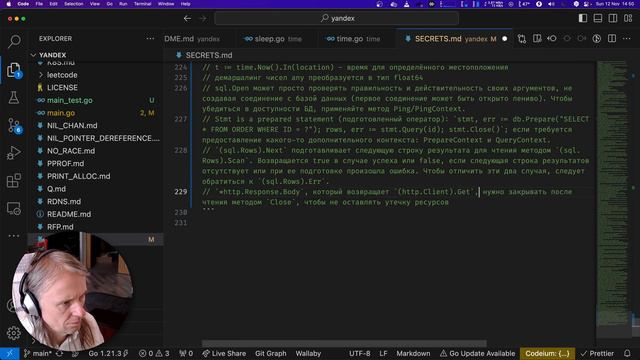Open the Explorer view icon
640x360 pixels.
coord(14,70)
